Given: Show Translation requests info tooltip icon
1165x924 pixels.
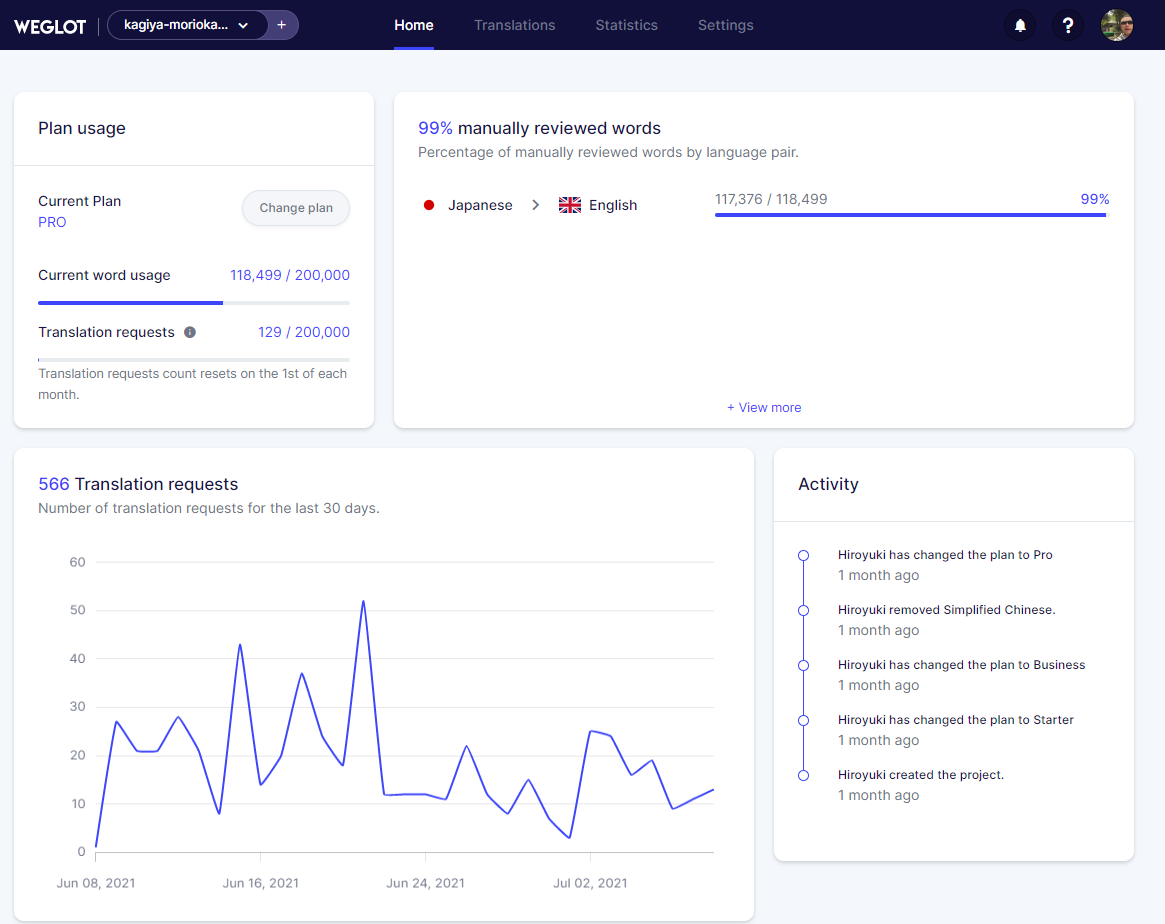Looking at the screenshot, I should point(190,332).
